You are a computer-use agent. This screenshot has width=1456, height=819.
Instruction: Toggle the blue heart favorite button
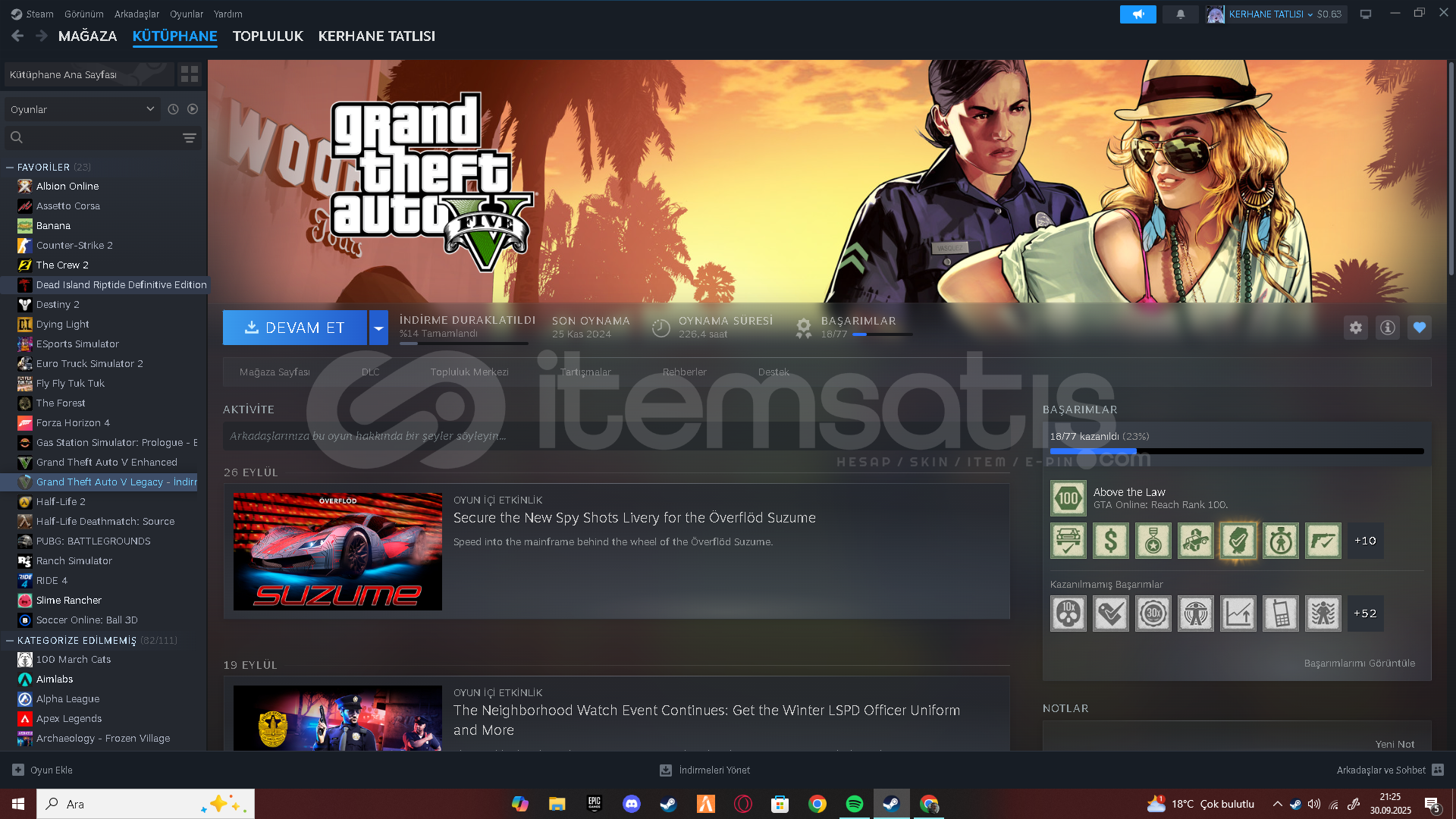(1420, 328)
